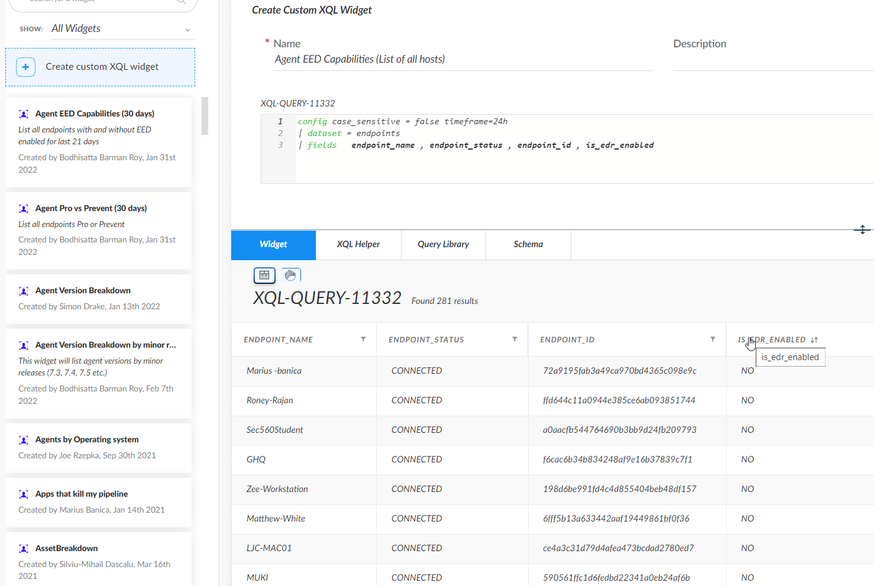Viewport: 874px width, 586px height.
Task: Select Agent Version Breakdown widget card
Action: [x=98, y=298]
